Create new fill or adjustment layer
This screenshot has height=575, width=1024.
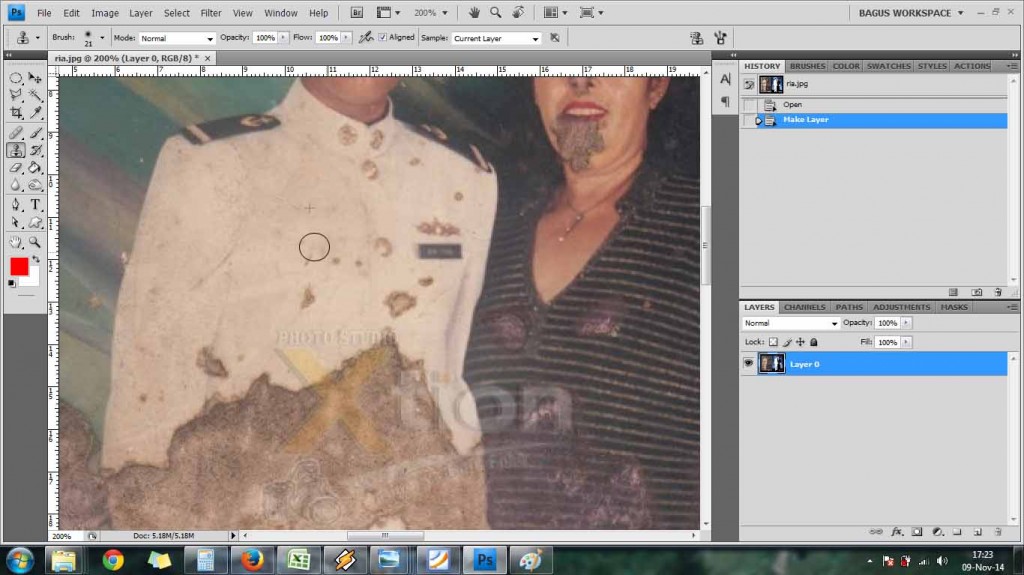coord(937,532)
